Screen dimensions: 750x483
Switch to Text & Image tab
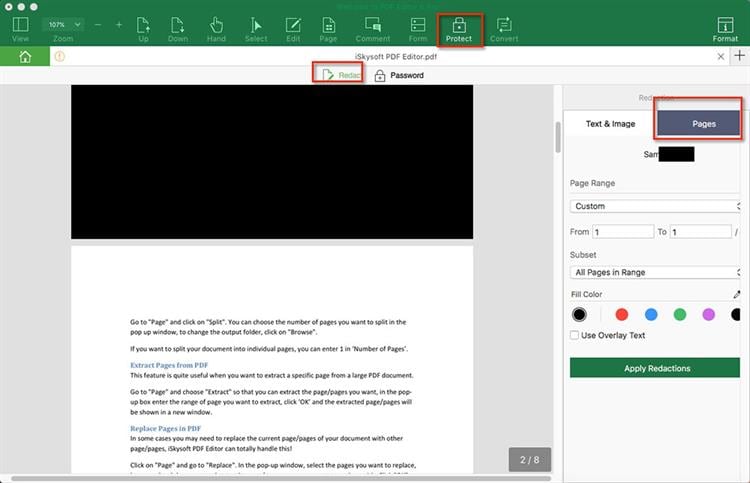610,124
